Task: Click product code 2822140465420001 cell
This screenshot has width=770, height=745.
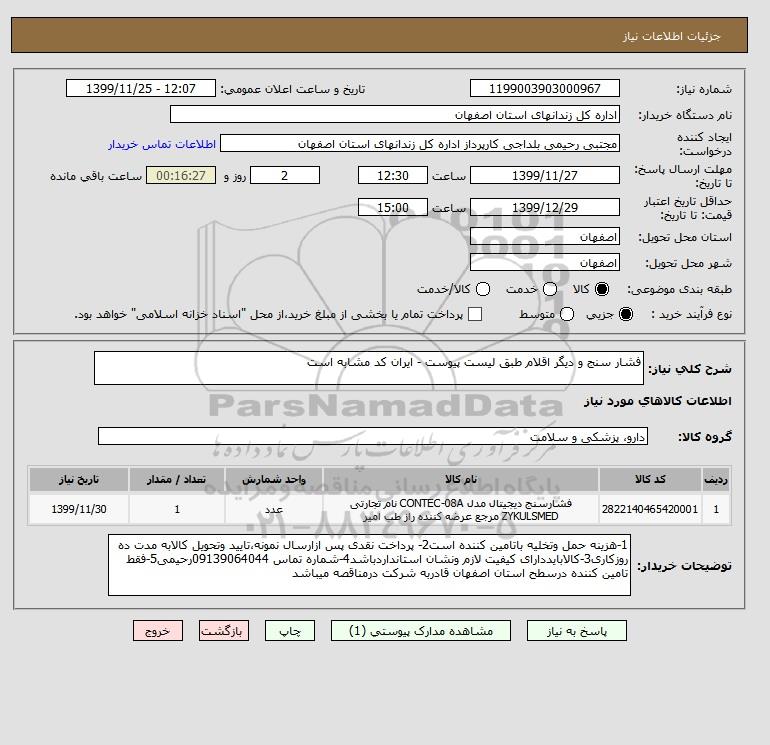Action: (x=650, y=509)
